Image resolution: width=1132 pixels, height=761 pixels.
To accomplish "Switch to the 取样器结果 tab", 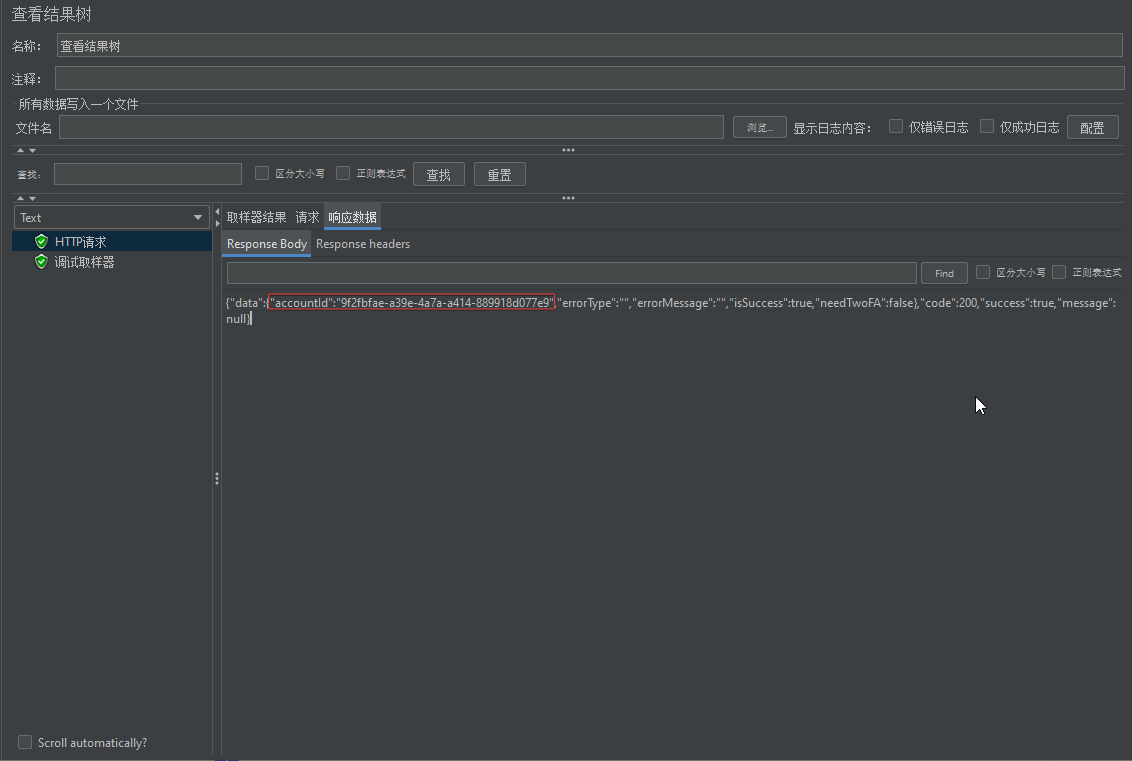I will tap(256, 217).
